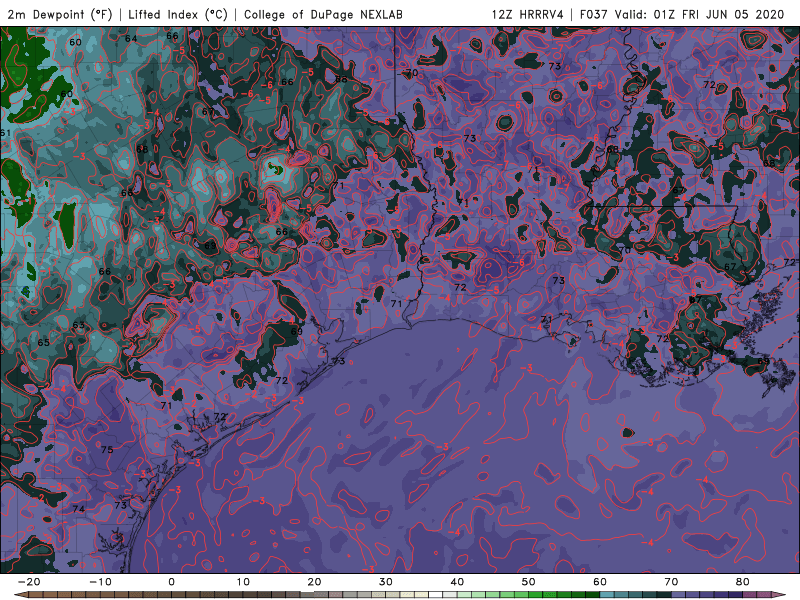Image resolution: width=800 pixels, height=600 pixels.
Task: Click the "-20" colorbar scale label
Action: pyautogui.click(x=29, y=582)
